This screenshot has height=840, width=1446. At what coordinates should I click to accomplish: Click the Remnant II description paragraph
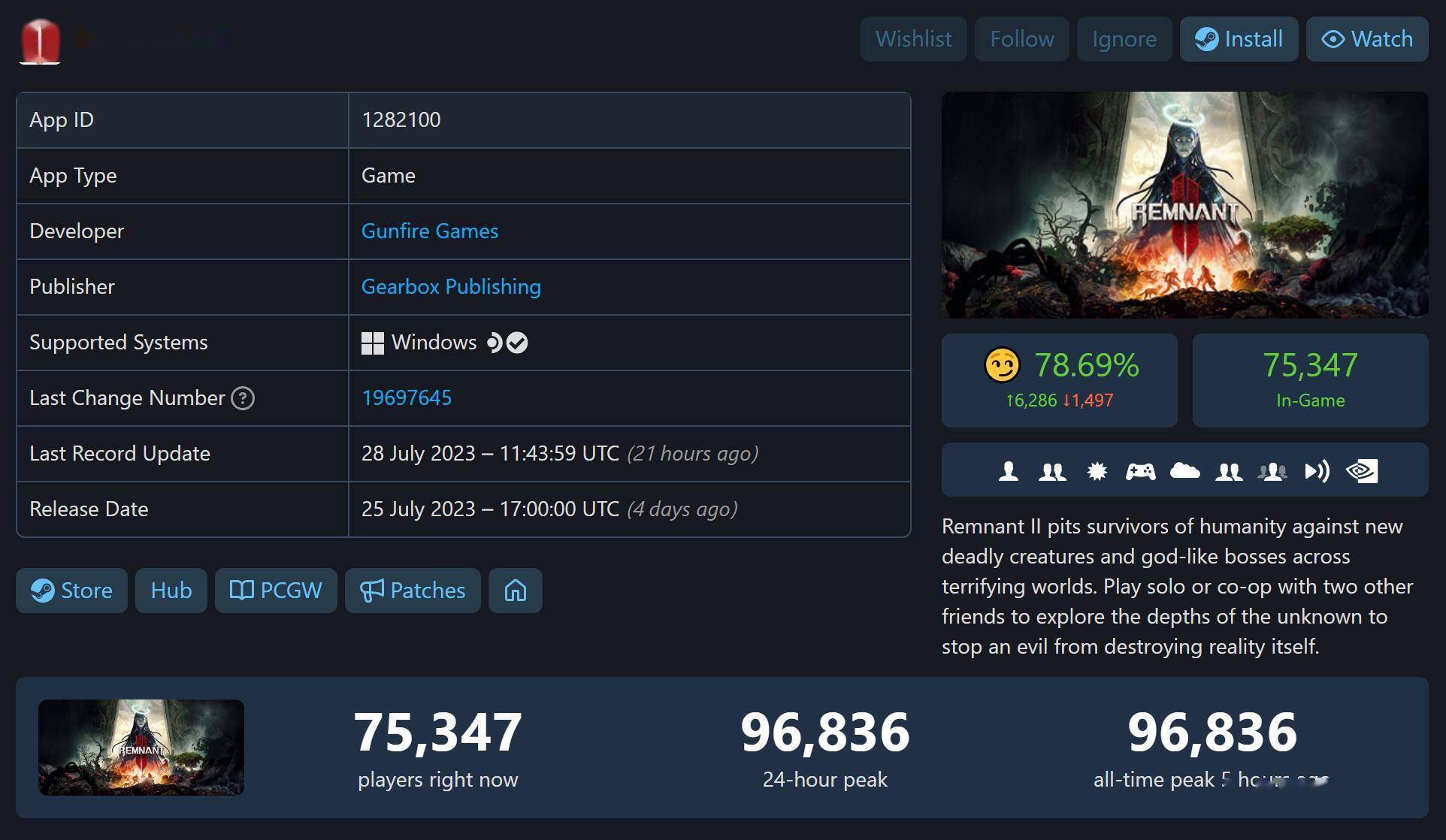coord(1178,586)
